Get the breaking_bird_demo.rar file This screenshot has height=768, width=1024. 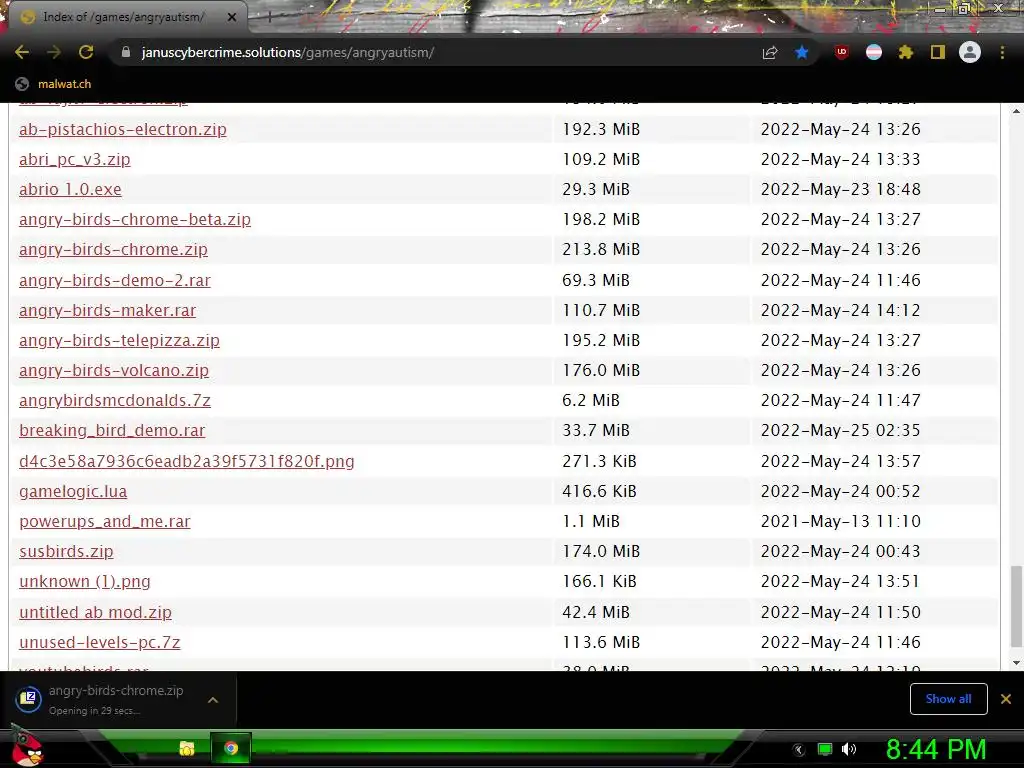[x=112, y=430]
